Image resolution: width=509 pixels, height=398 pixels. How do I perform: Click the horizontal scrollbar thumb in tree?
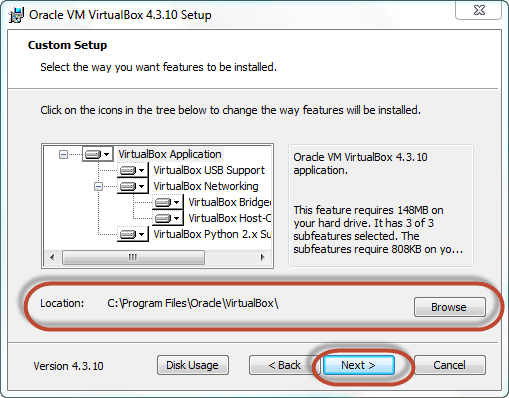pyautogui.click(x=133, y=257)
